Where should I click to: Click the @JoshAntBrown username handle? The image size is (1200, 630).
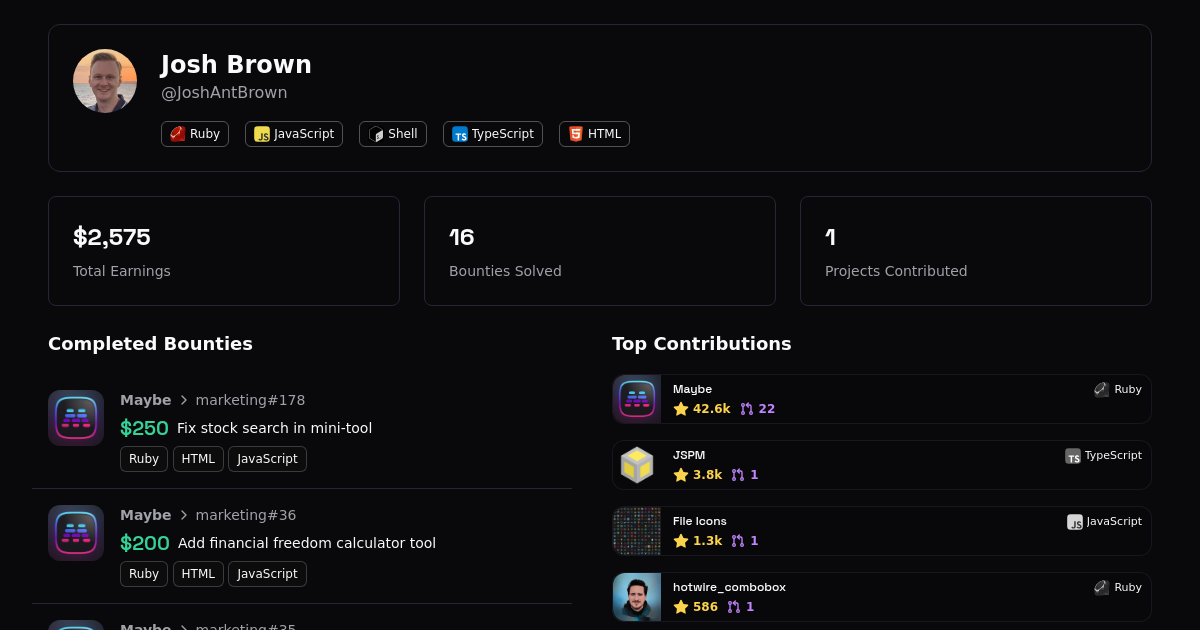[224, 93]
